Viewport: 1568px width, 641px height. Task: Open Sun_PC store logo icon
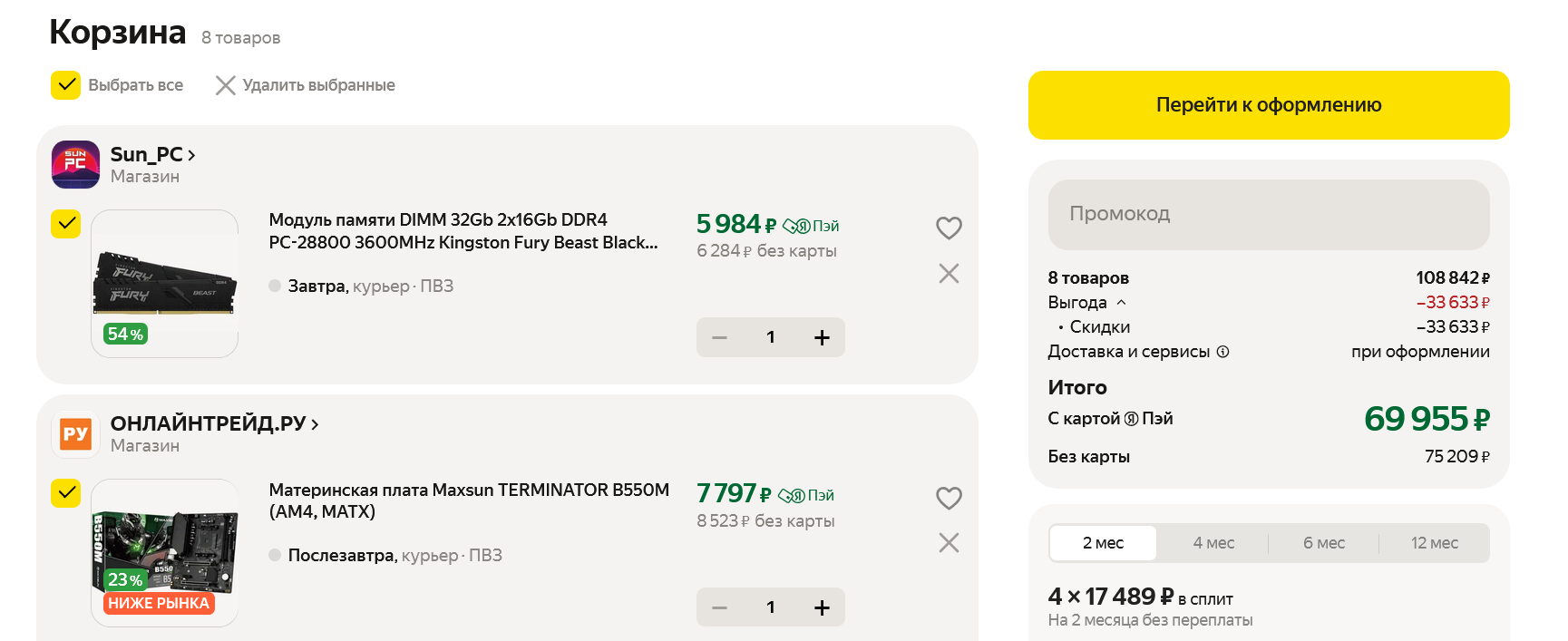(x=75, y=164)
